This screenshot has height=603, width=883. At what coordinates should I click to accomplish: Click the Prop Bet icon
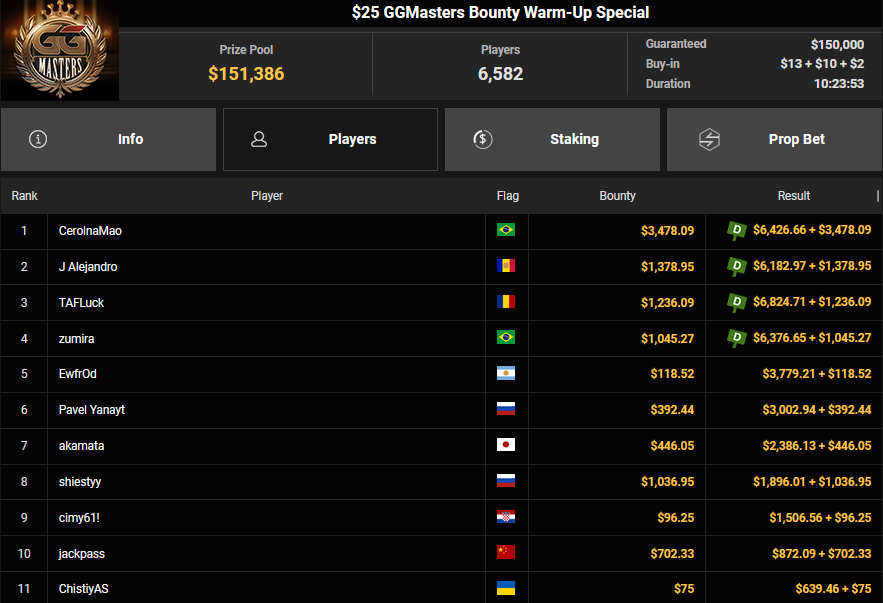tap(708, 140)
